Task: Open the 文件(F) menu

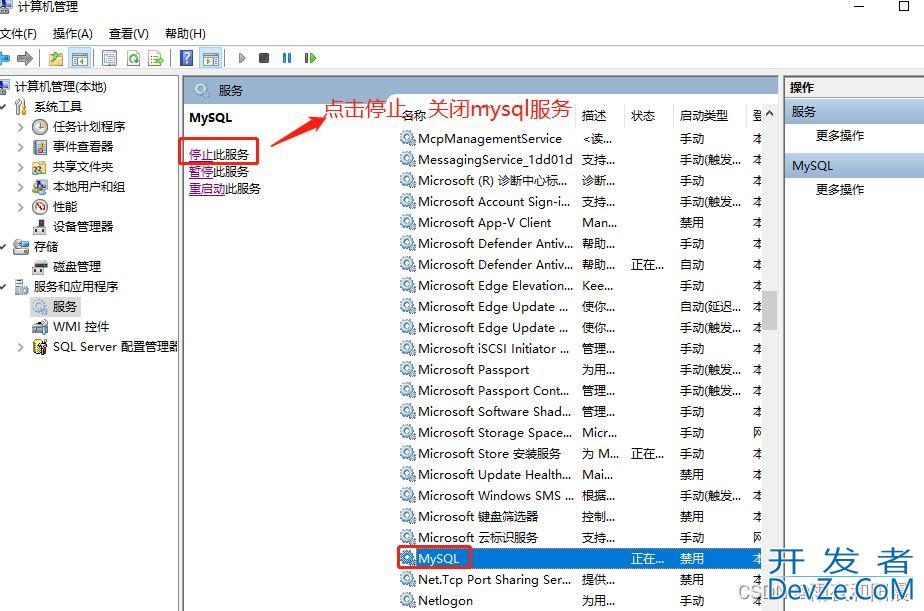Action: click(x=18, y=34)
